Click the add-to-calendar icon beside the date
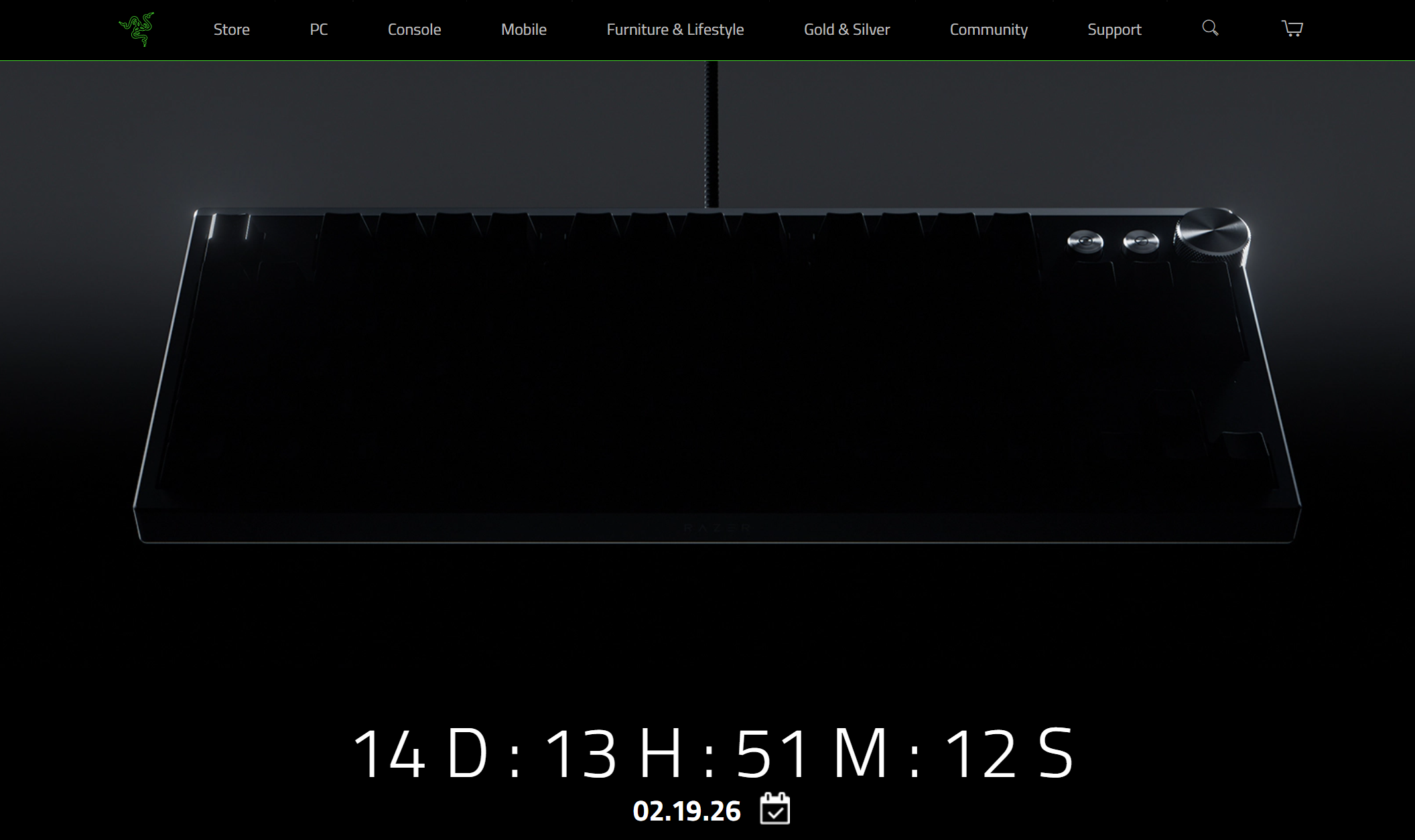 coord(775,809)
